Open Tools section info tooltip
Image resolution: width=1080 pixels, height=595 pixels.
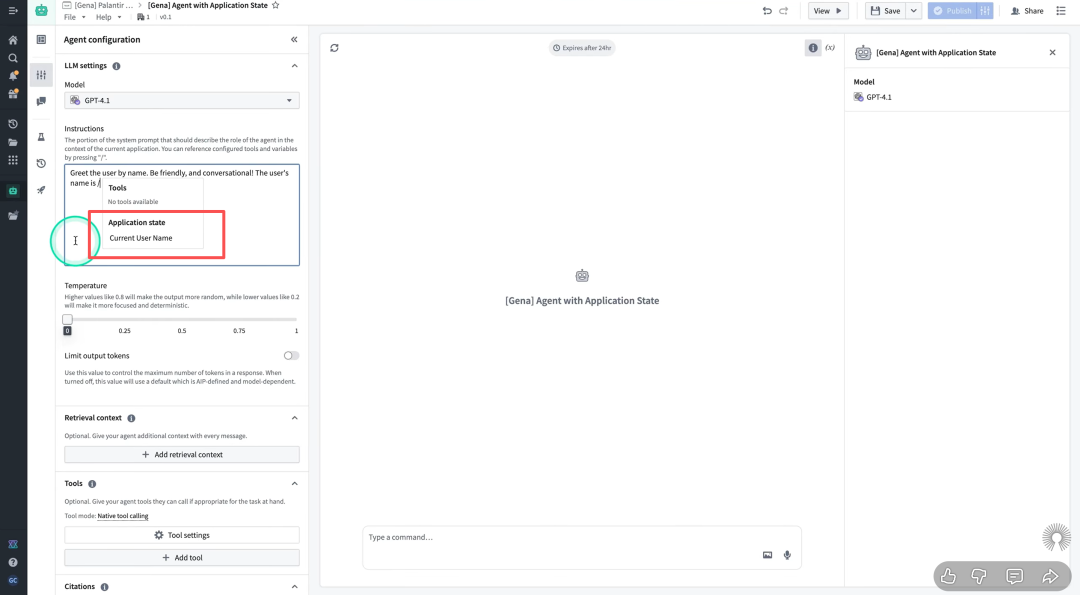click(92, 484)
